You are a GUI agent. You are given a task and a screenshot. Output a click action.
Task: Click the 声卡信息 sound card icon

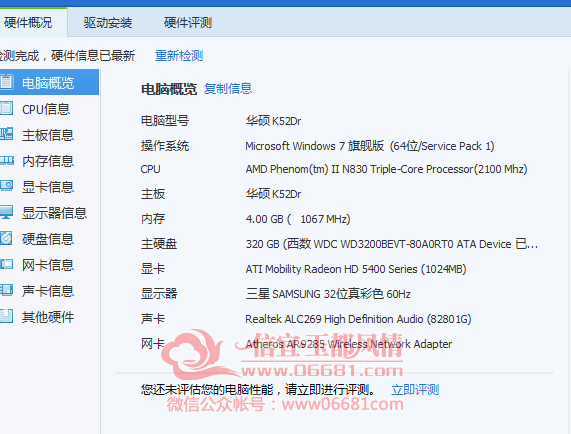[7, 291]
